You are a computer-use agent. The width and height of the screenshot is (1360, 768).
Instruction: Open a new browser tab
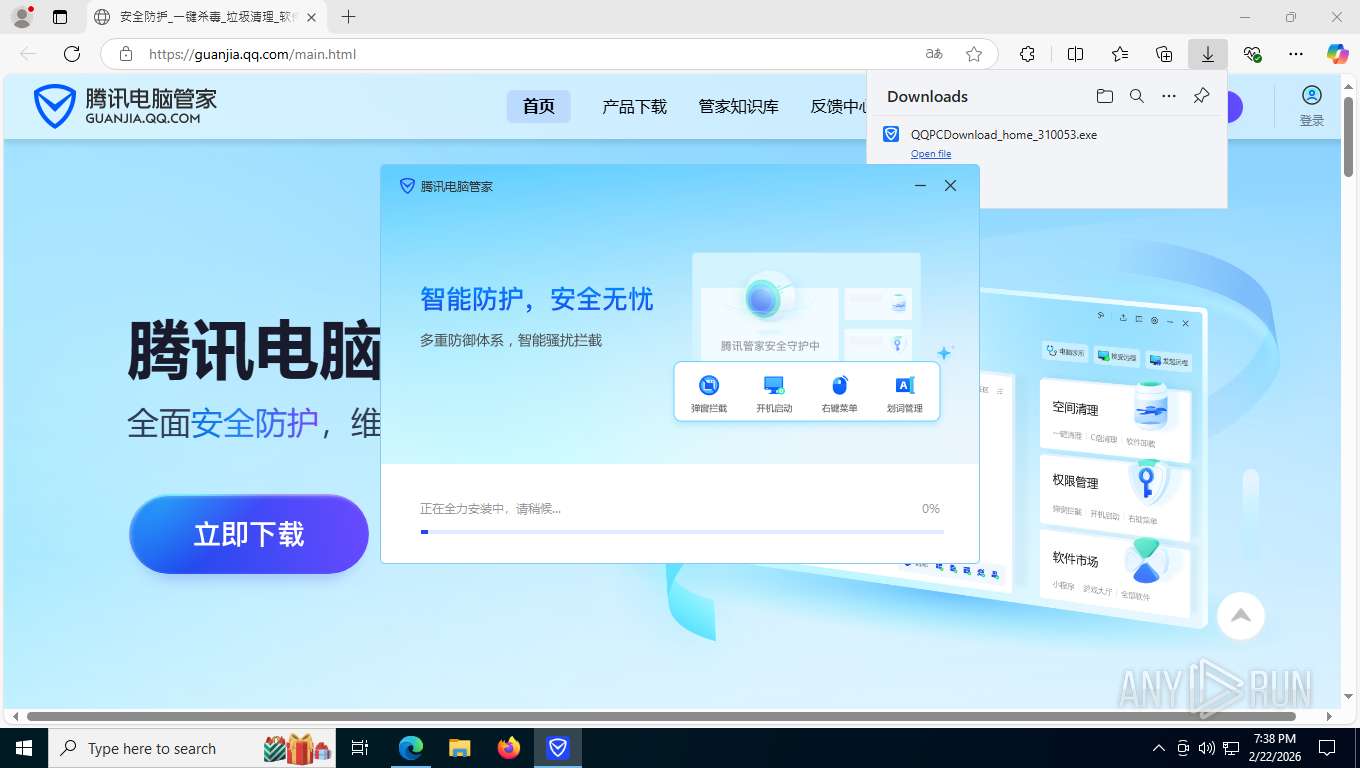(348, 17)
